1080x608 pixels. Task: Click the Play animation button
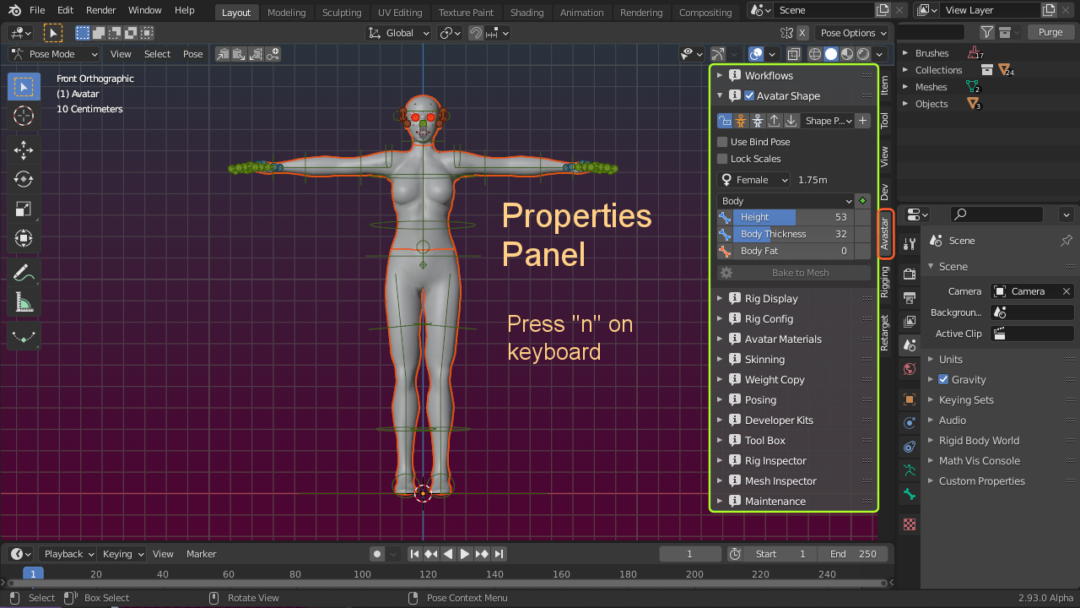[464, 554]
